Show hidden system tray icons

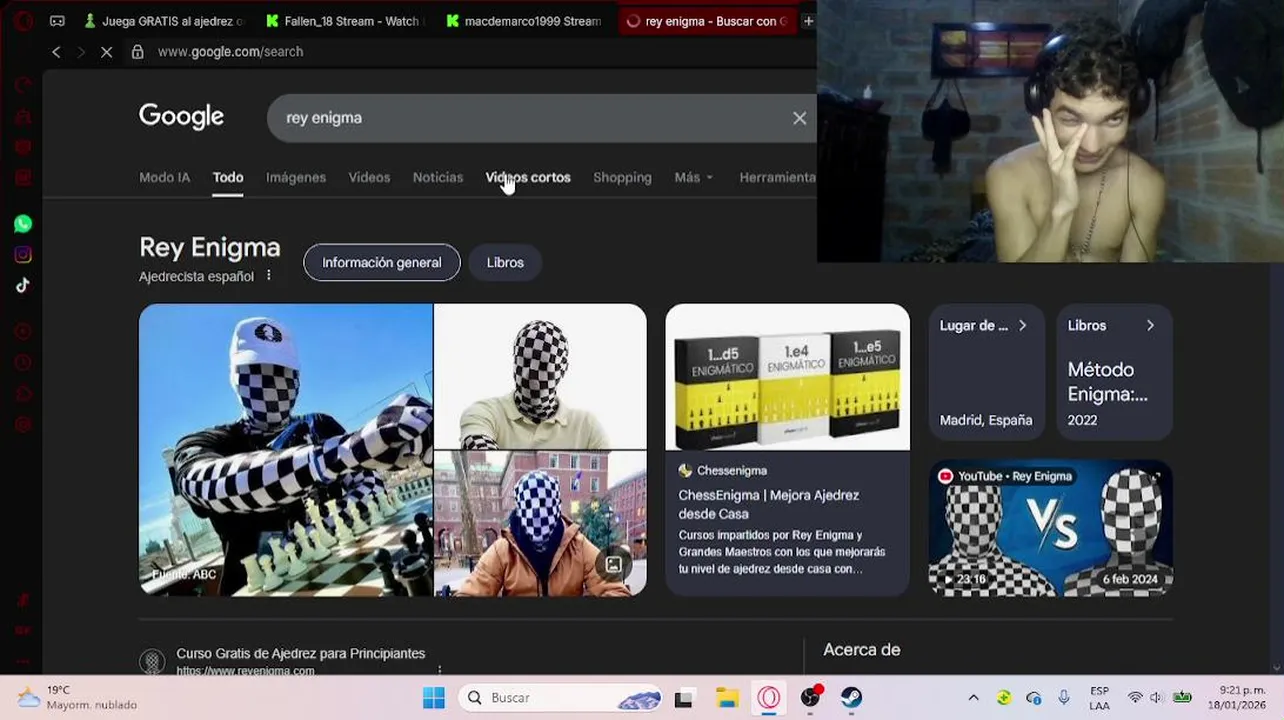(x=973, y=697)
